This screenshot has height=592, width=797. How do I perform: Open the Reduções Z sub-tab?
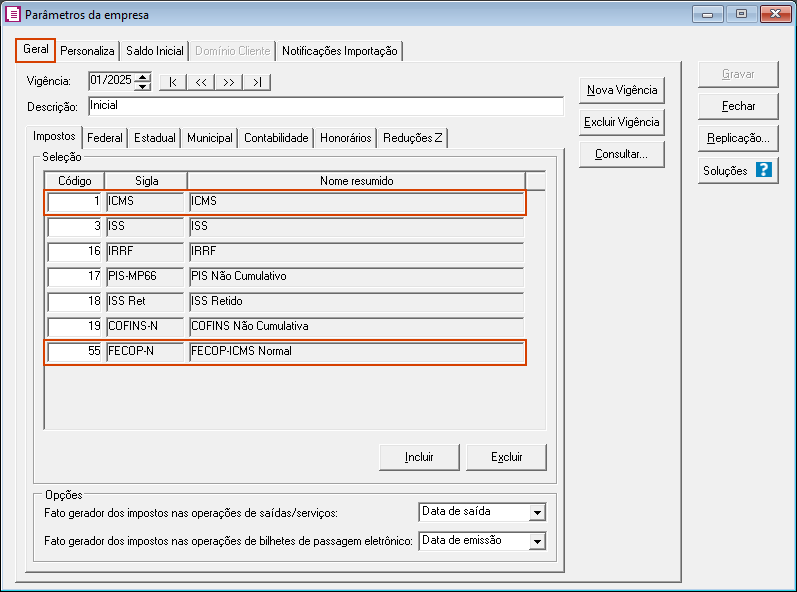pyautogui.click(x=412, y=138)
